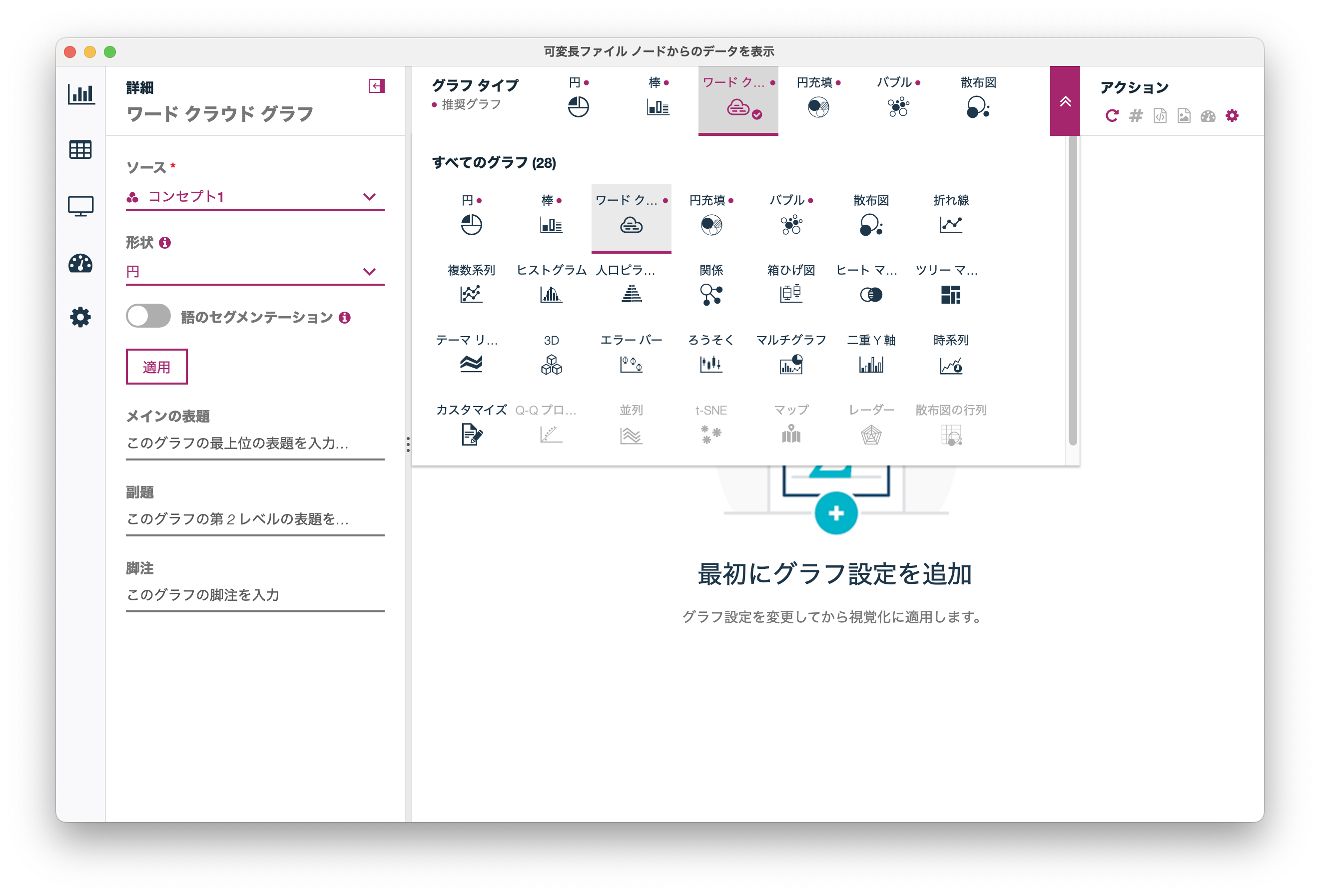
Task: Open the settings gear in the Actions panel
Action: pos(1232,116)
